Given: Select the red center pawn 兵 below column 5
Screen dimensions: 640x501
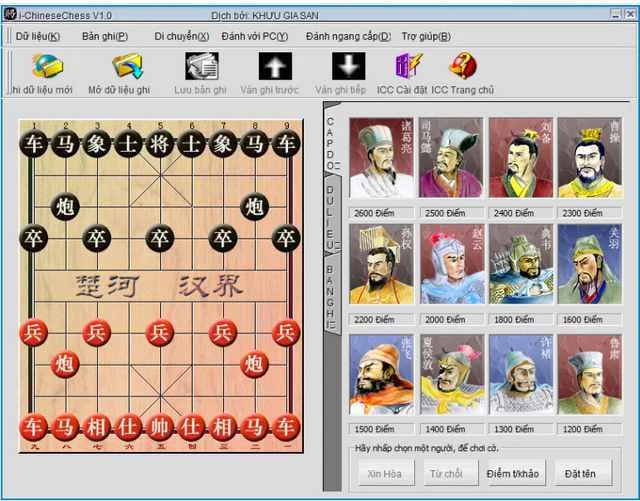Looking at the screenshot, I should coord(160,333).
